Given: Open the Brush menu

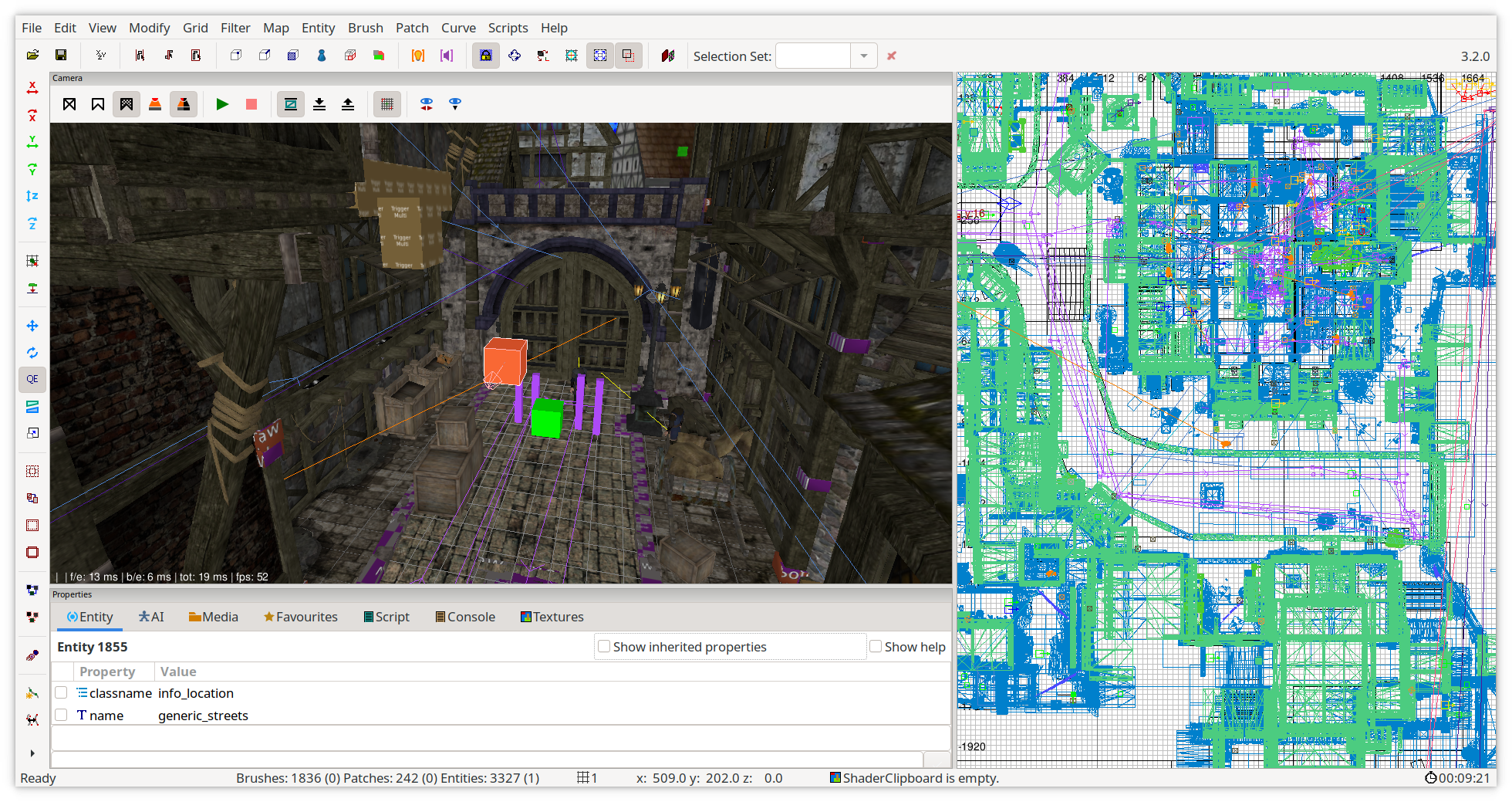Looking at the screenshot, I should (365, 28).
